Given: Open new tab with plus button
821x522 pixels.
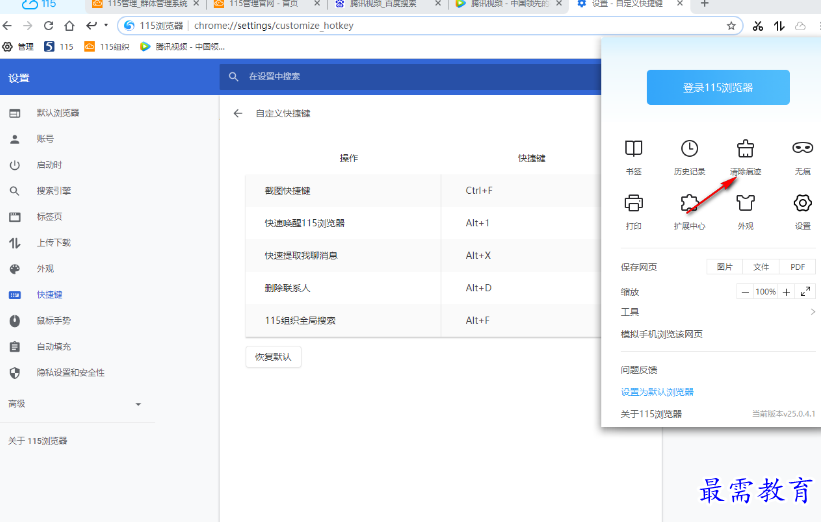Looking at the screenshot, I should 704,4.
